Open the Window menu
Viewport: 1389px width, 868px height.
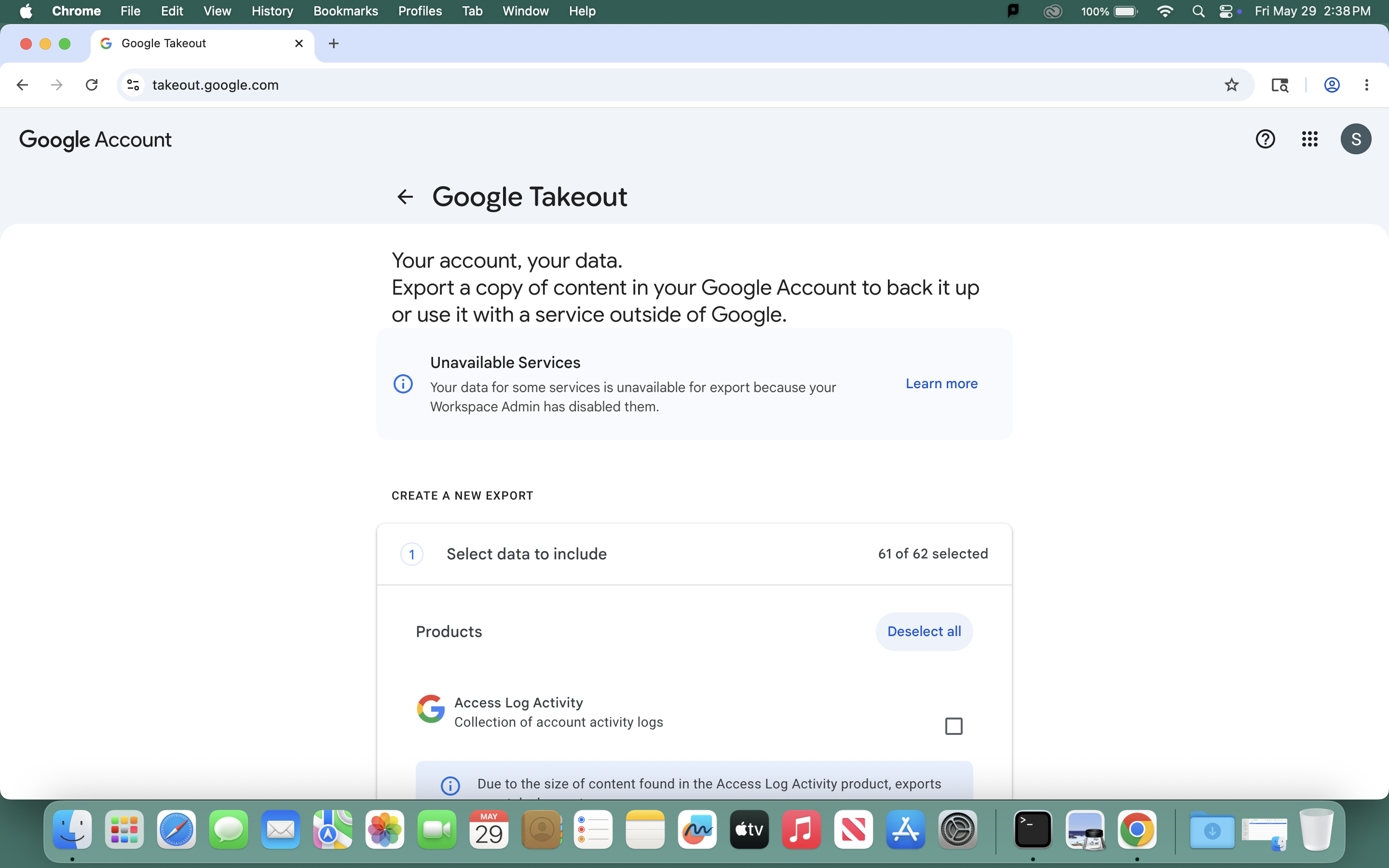525,11
